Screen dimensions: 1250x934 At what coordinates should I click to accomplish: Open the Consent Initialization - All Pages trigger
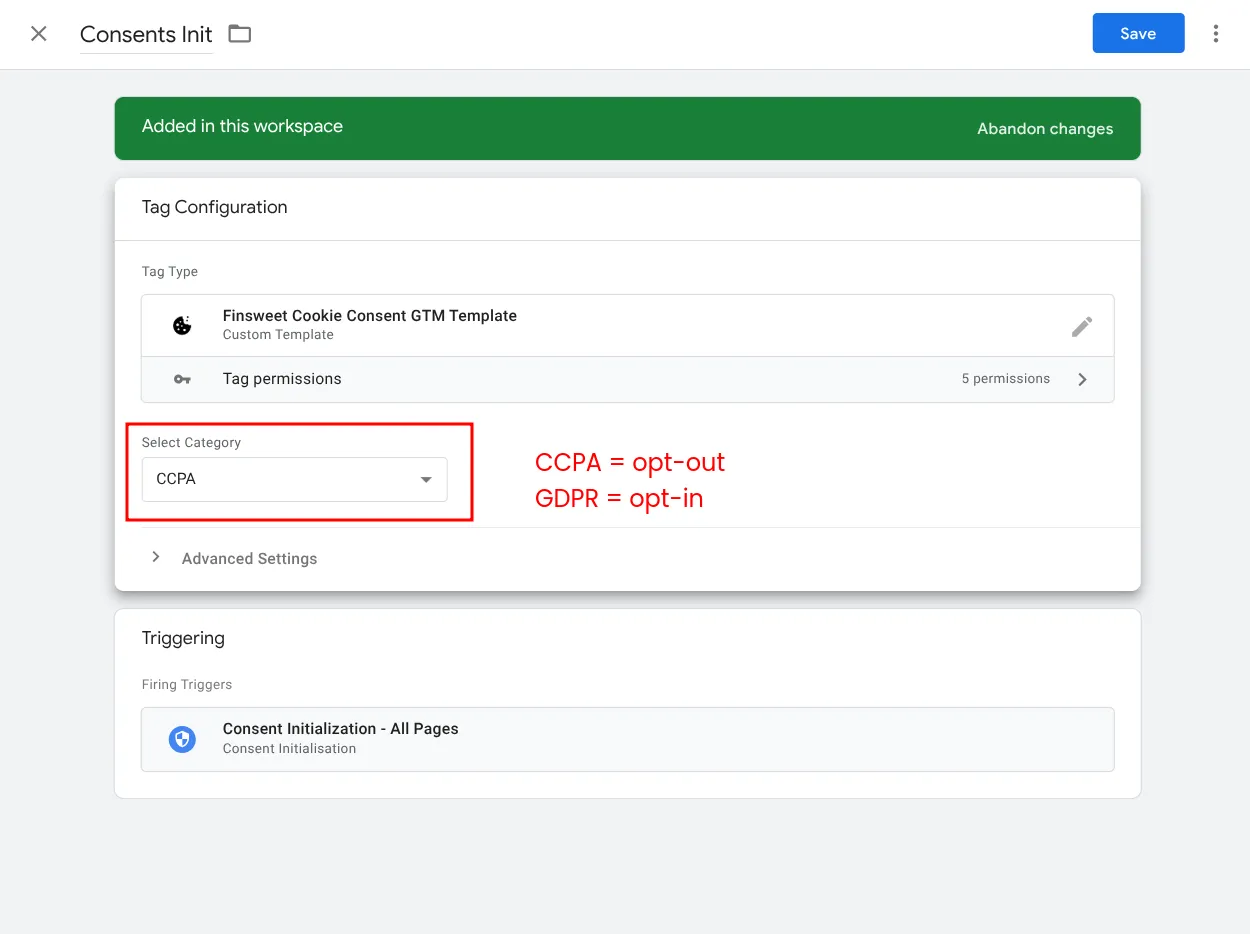coord(628,739)
